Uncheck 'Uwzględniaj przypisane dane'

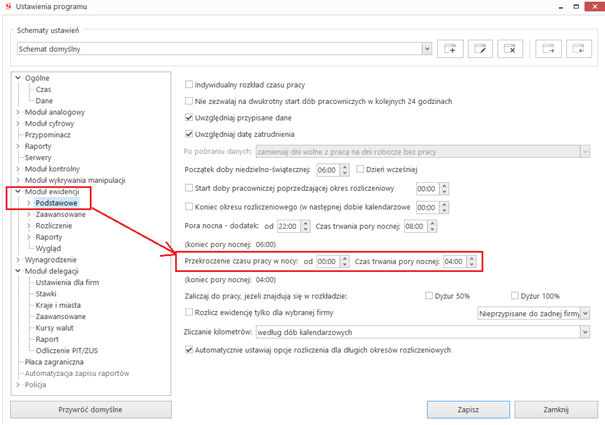click(x=190, y=117)
